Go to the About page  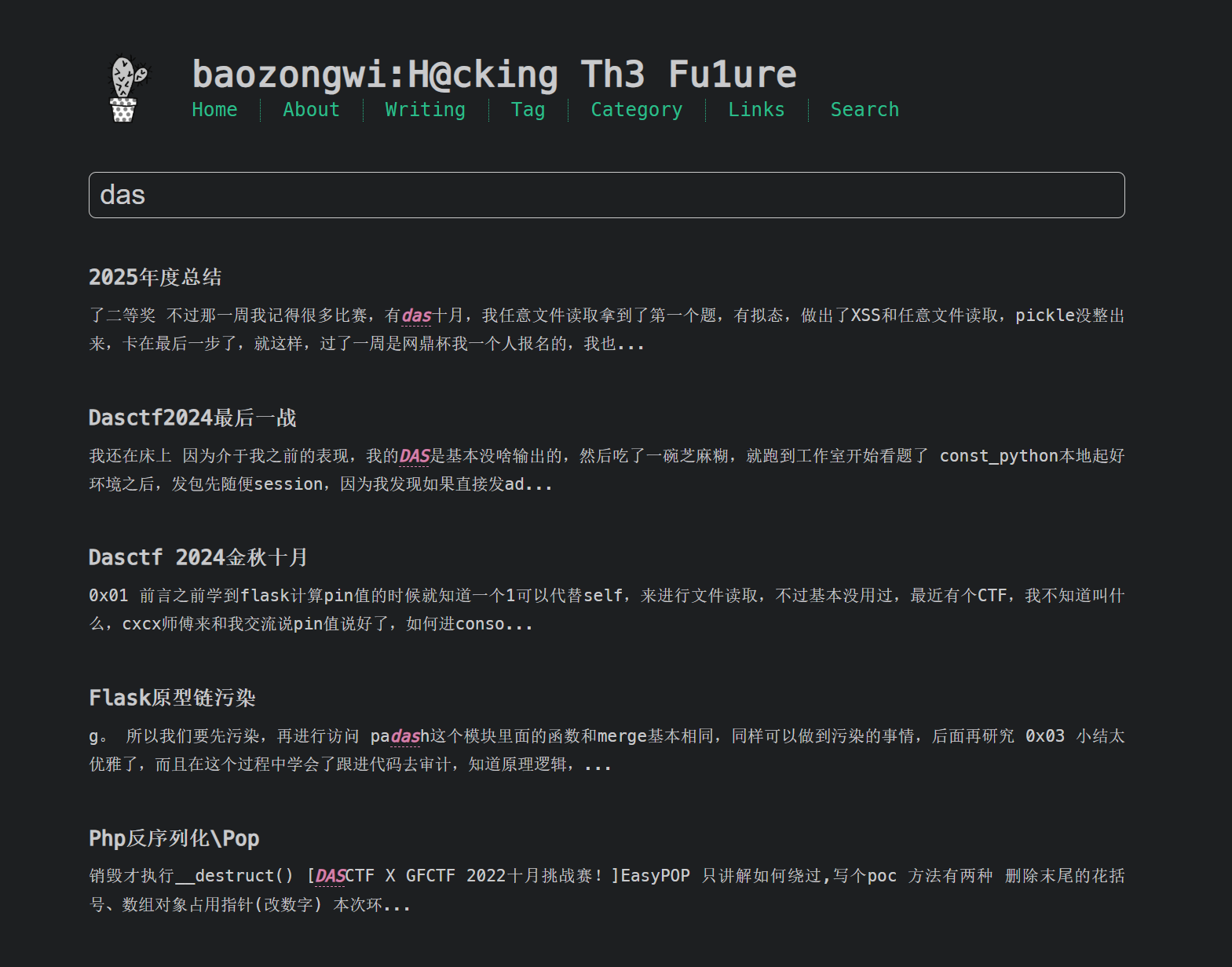(311, 110)
